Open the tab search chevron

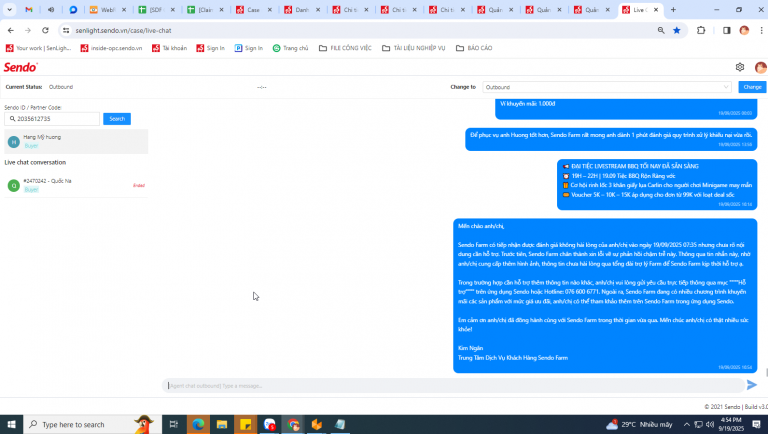9,9
